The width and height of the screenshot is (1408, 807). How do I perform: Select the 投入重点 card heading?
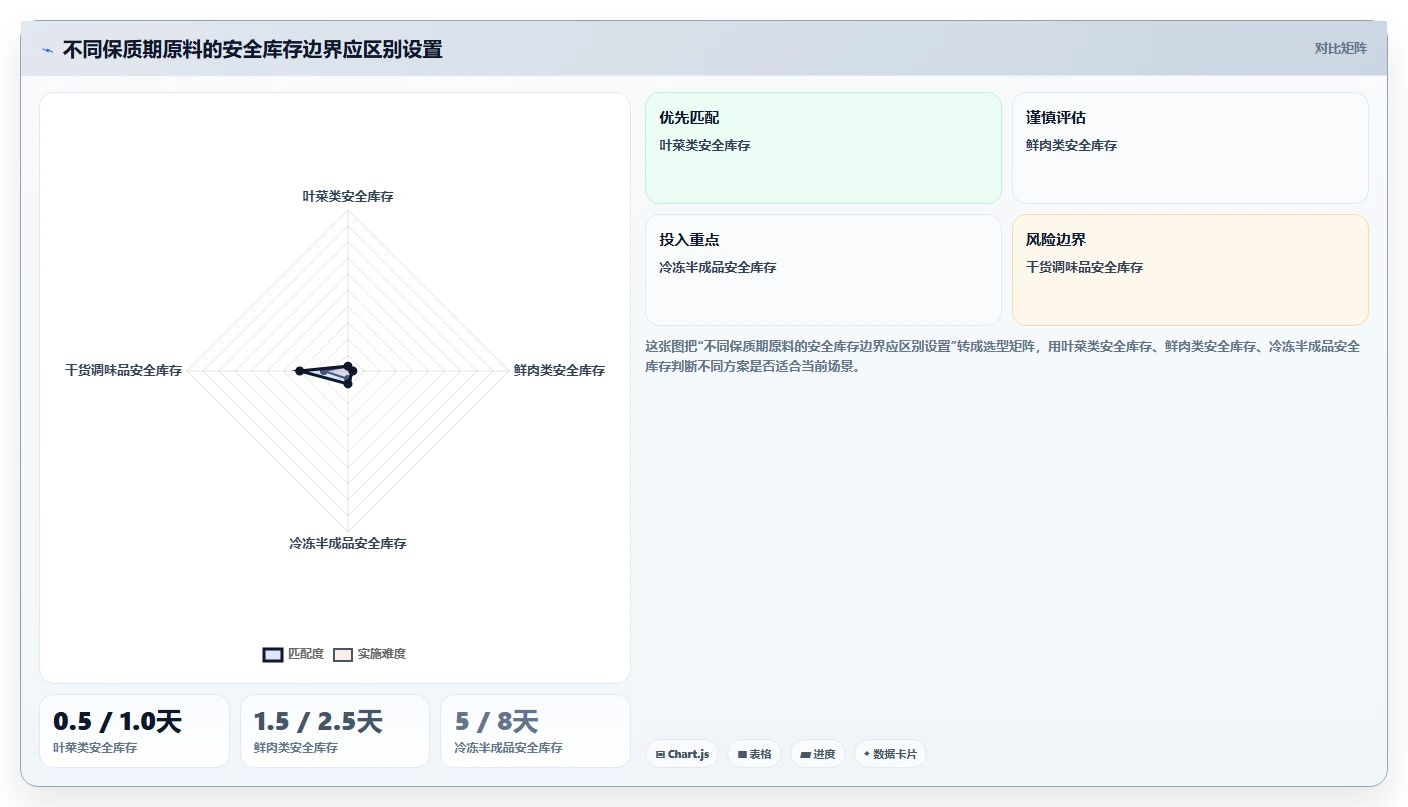[x=689, y=240]
